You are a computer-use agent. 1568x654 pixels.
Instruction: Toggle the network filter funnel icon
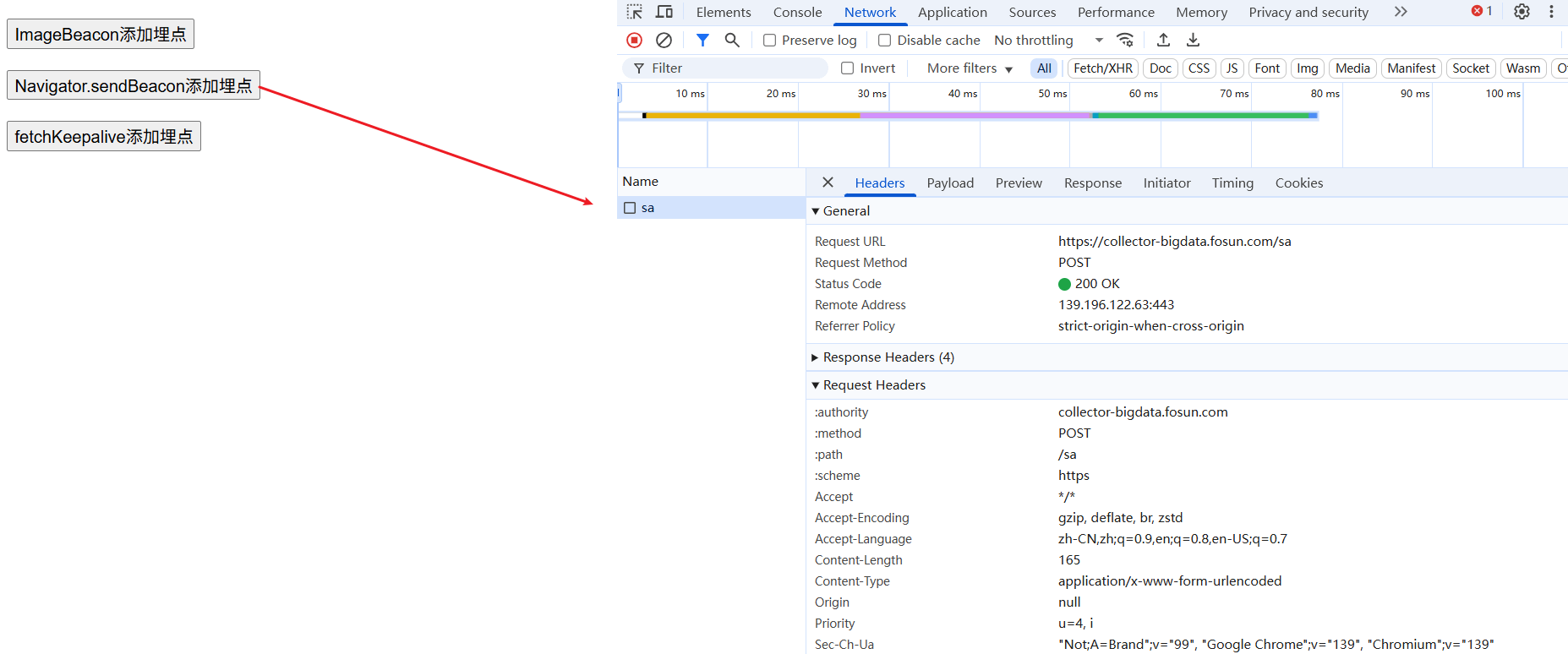[702, 40]
